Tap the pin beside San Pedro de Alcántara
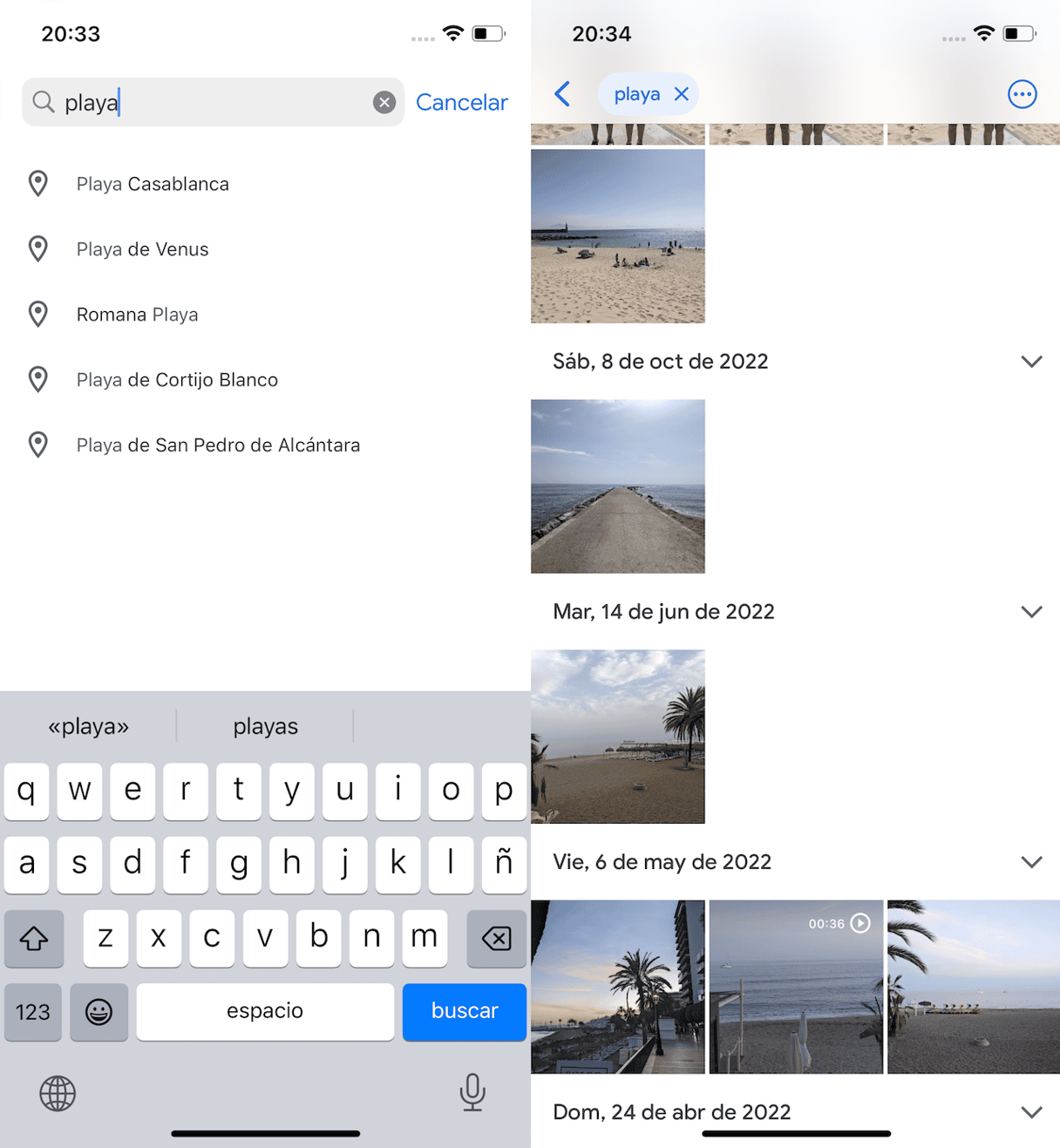This screenshot has height=1148, width=1060. (x=38, y=445)
